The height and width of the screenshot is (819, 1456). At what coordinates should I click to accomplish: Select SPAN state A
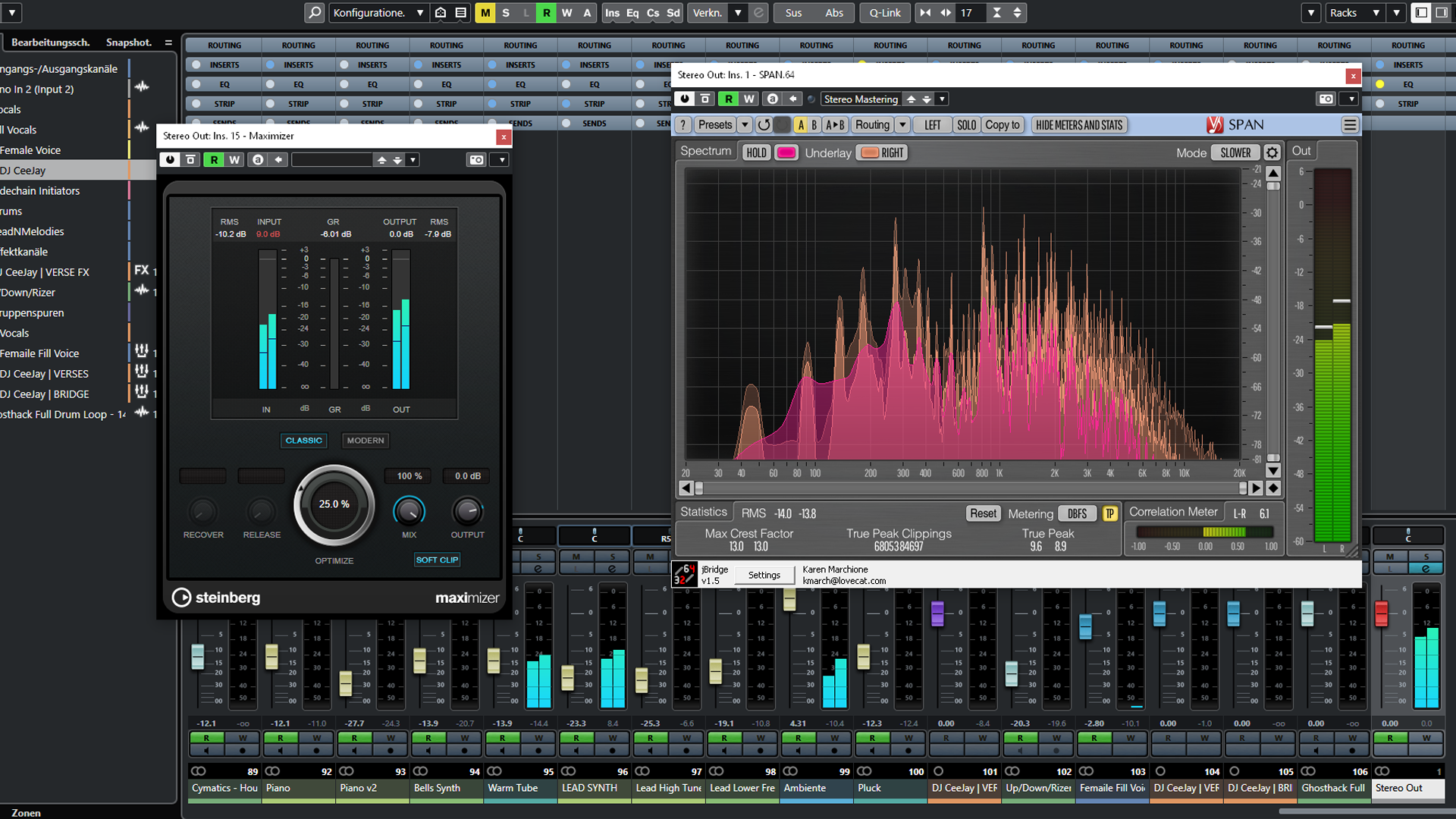801,125
